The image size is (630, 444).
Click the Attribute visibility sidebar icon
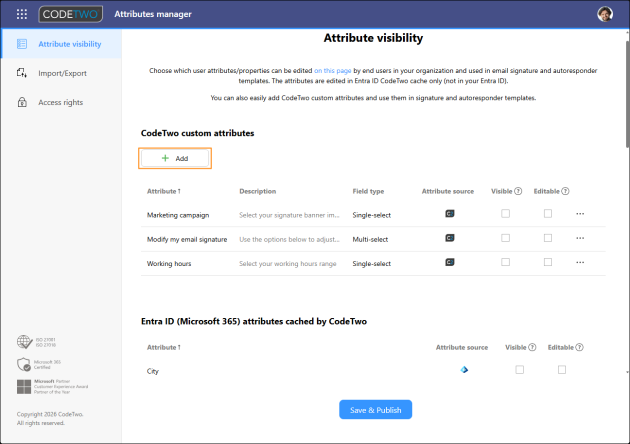click(x=22, y=44)
